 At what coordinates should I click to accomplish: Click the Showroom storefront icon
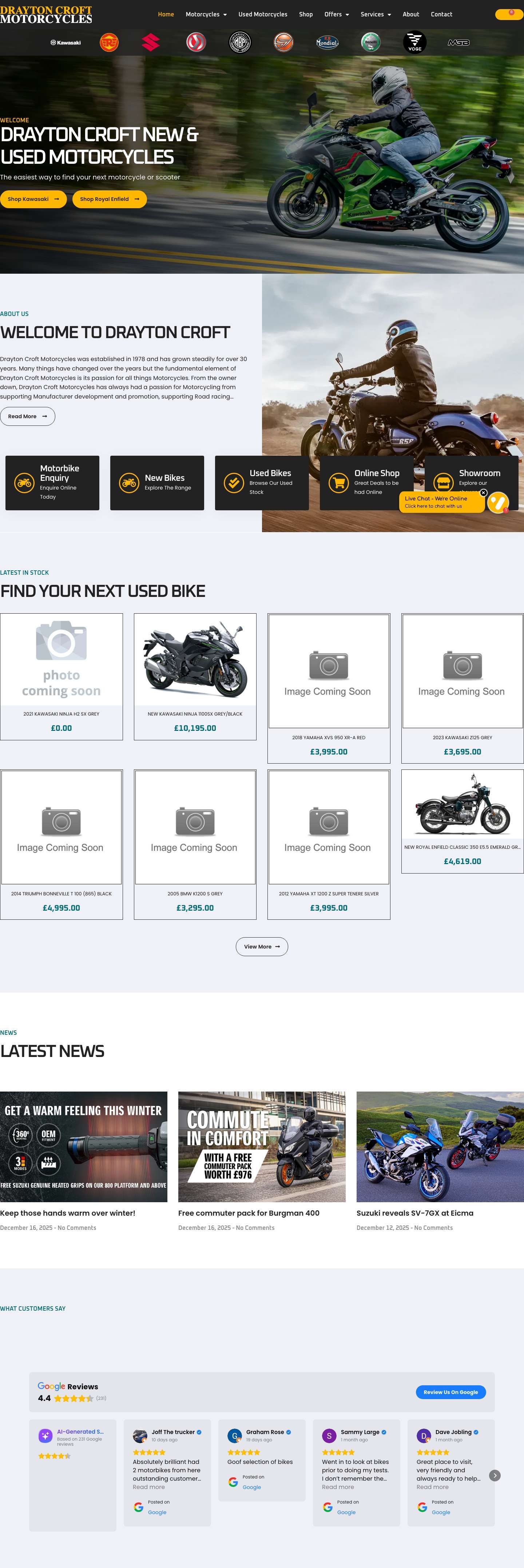443,483
